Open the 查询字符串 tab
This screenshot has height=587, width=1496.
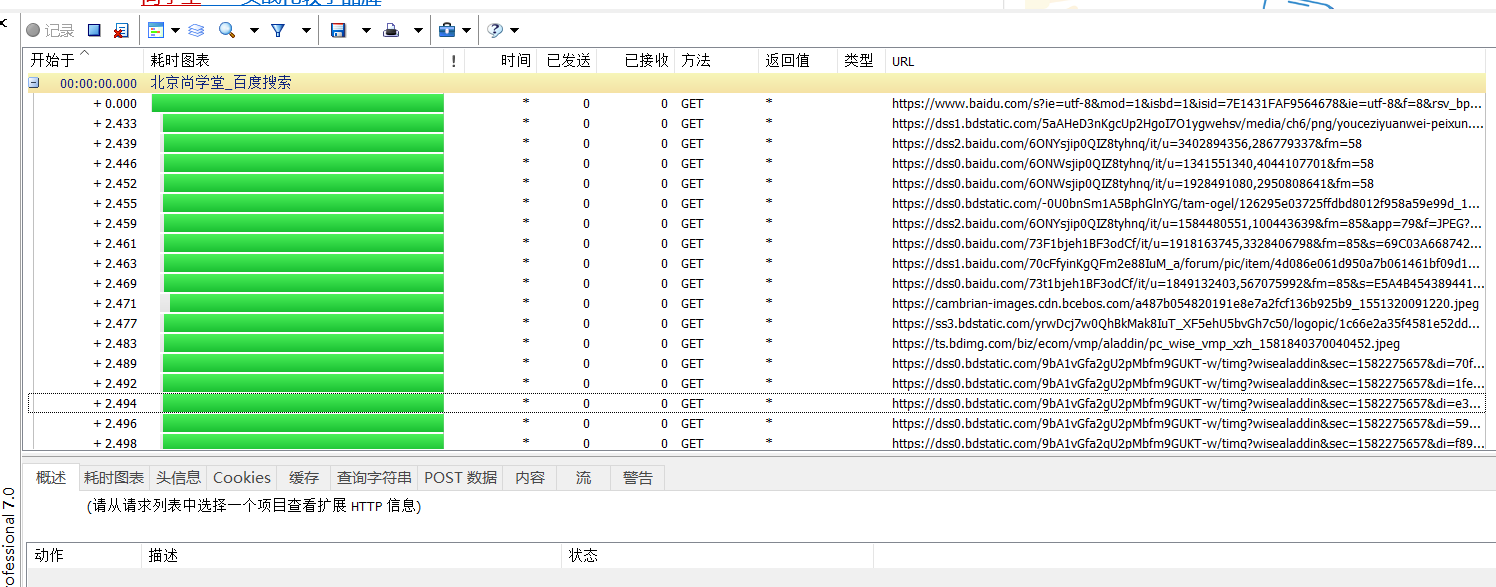pyautogui.click(x=374, y=478)
